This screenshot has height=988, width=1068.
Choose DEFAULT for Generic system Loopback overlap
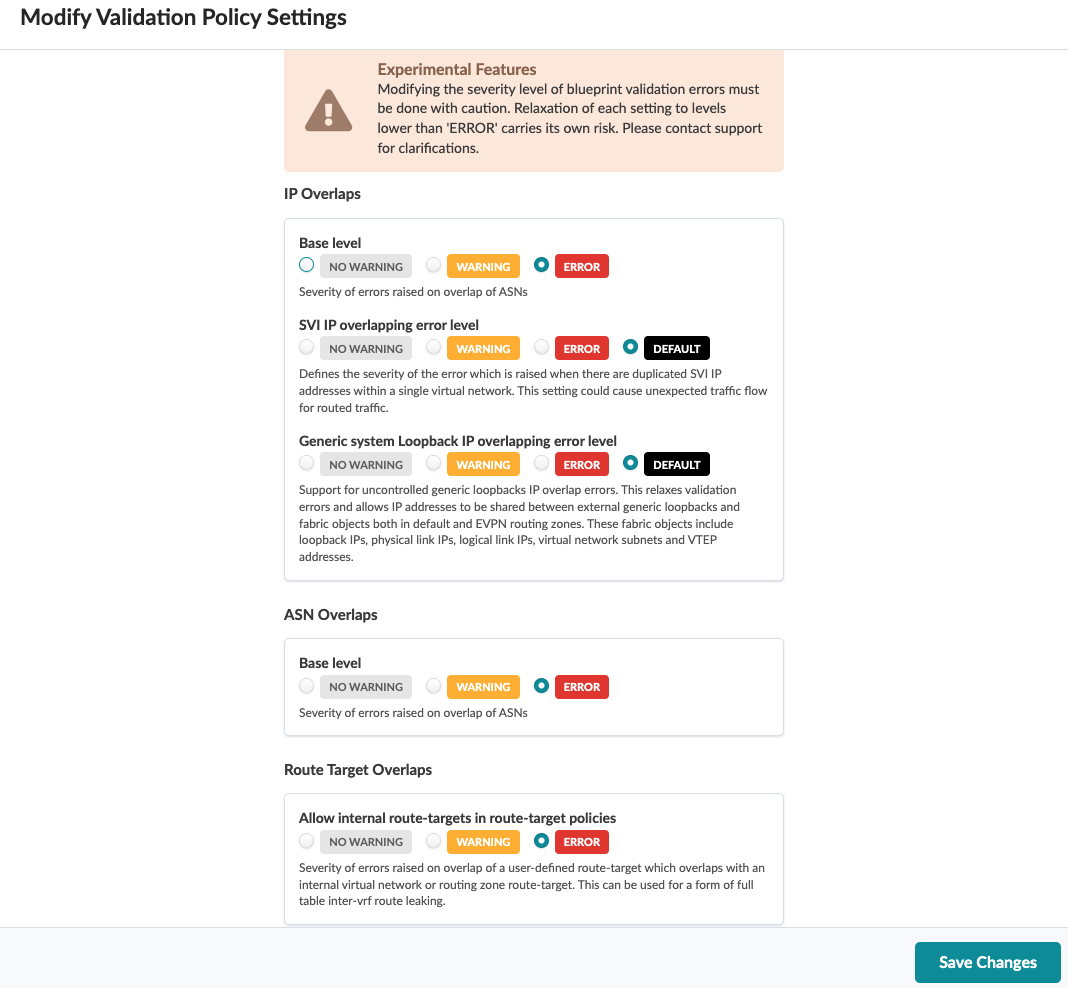tap(630, 464)
